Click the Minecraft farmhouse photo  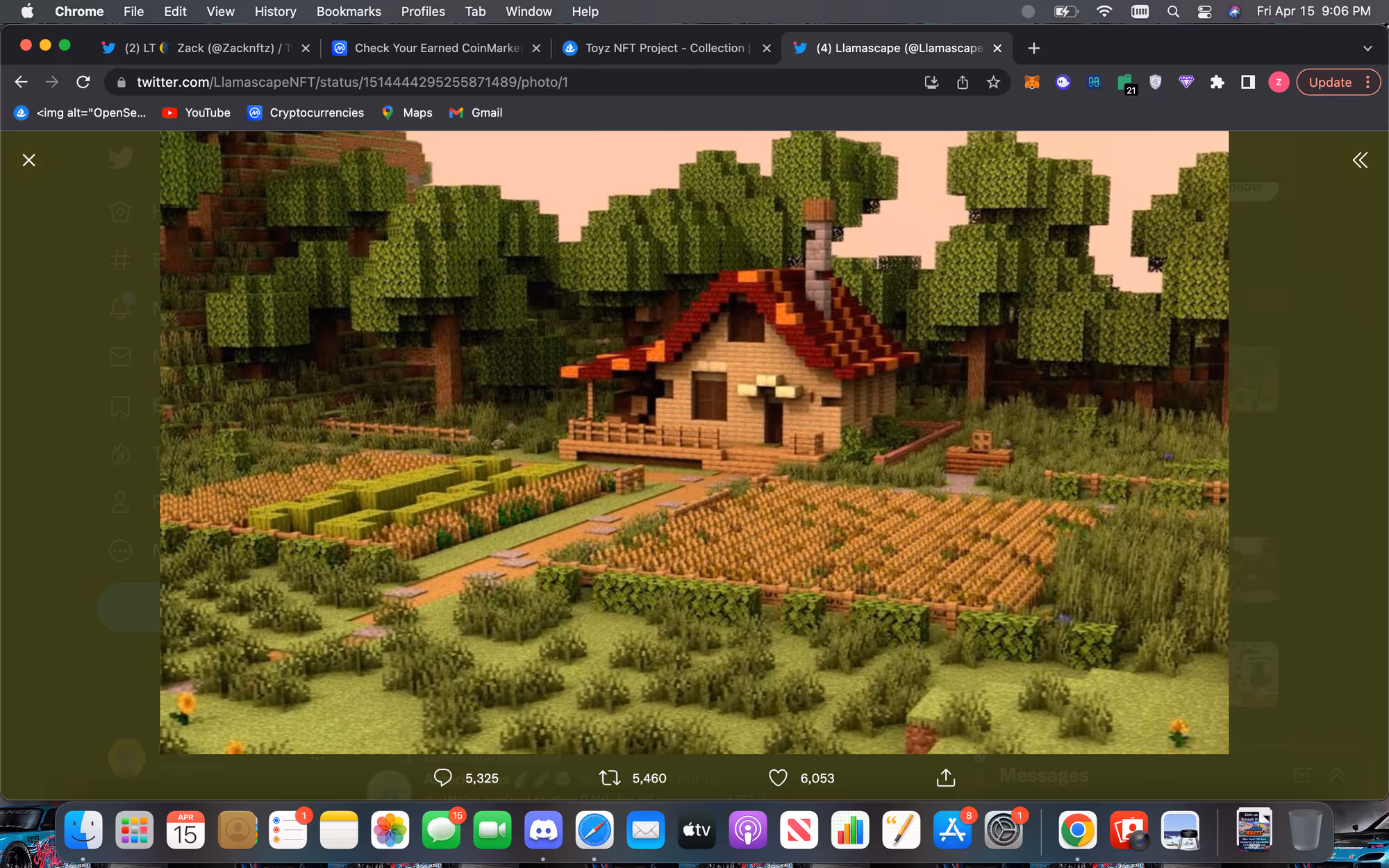click(694, 442)
